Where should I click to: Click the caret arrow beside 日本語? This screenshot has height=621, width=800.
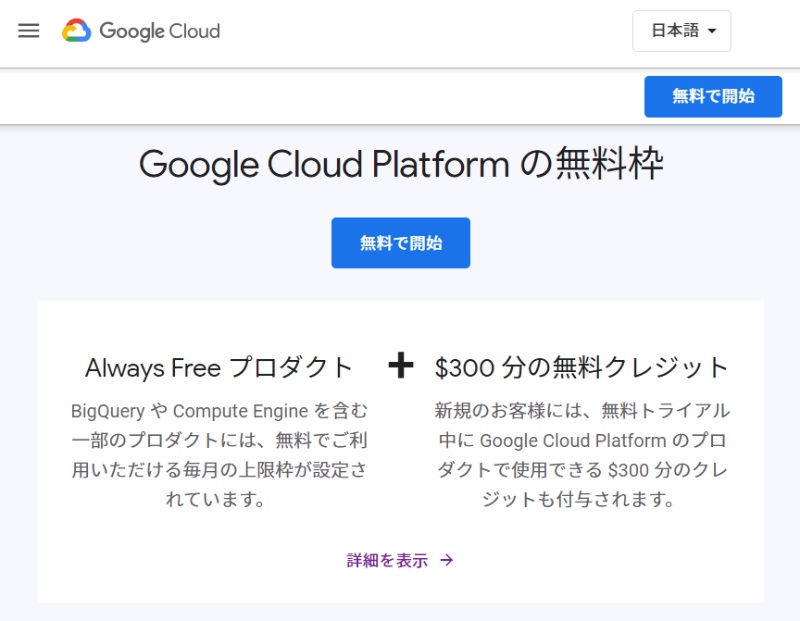pos(712,31)
